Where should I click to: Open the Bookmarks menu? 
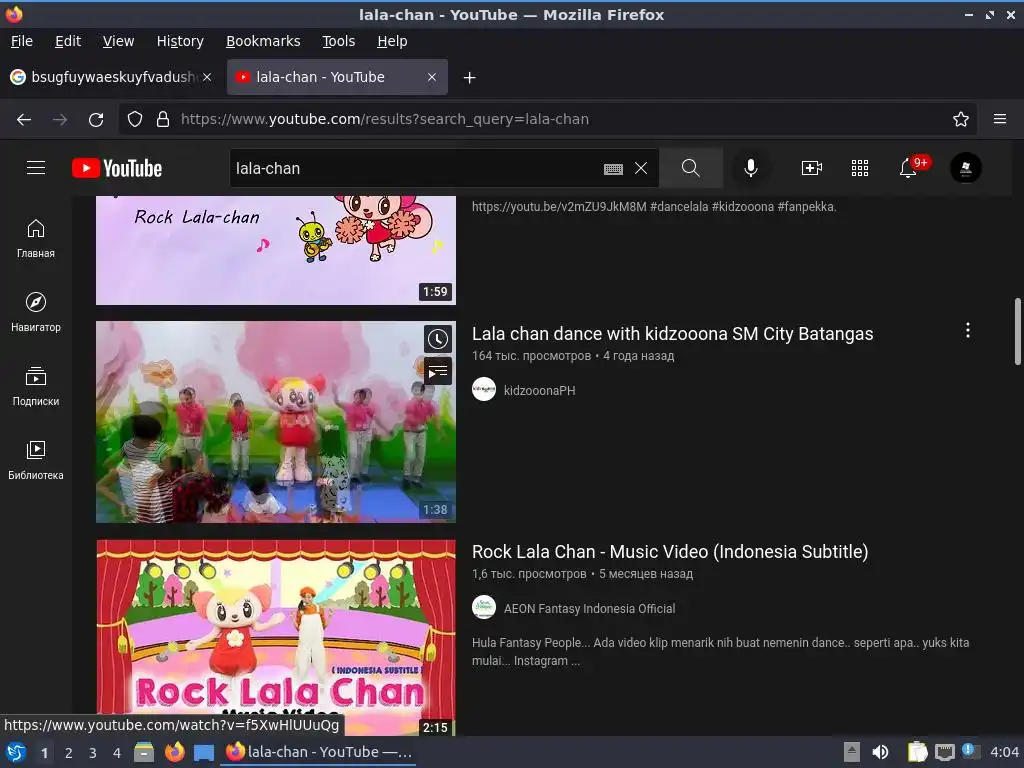pyautogui.click(x=263, y=41)
